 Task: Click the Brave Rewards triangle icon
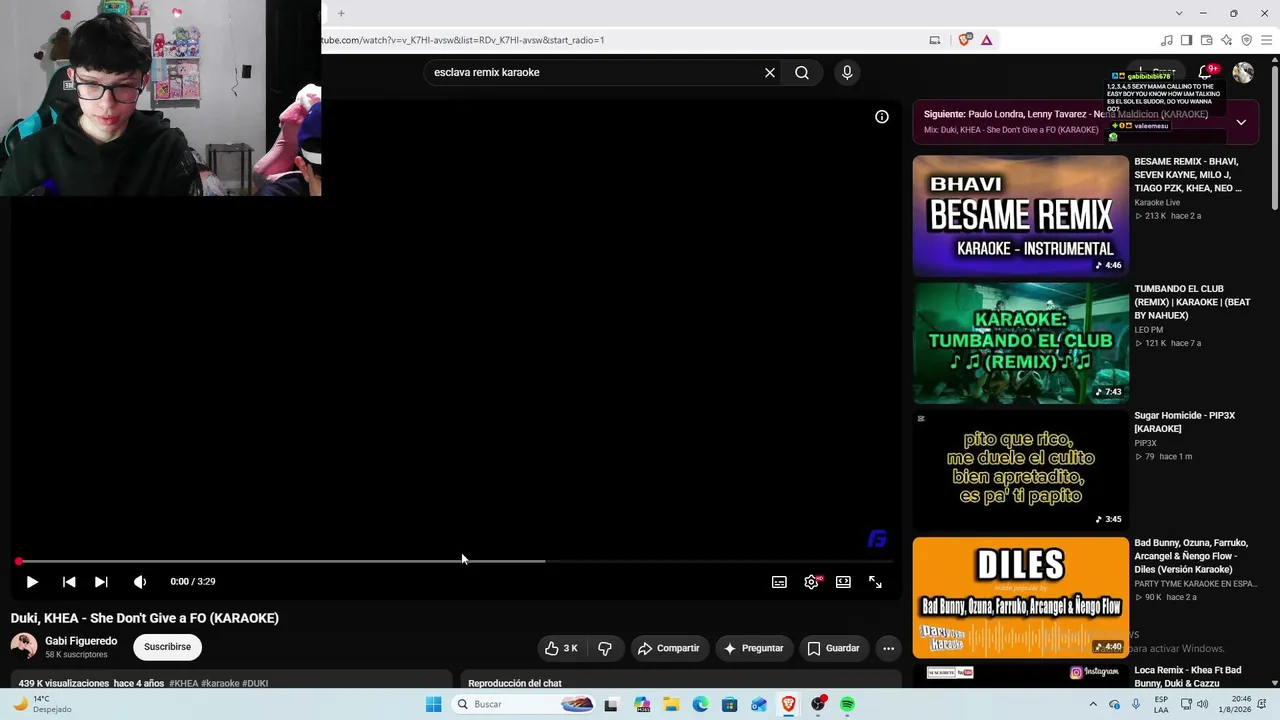tap(986, 40)
